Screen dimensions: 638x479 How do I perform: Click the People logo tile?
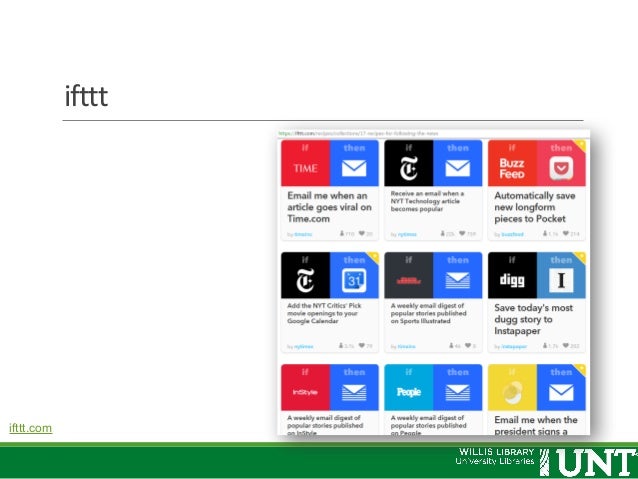pos(409,387)
